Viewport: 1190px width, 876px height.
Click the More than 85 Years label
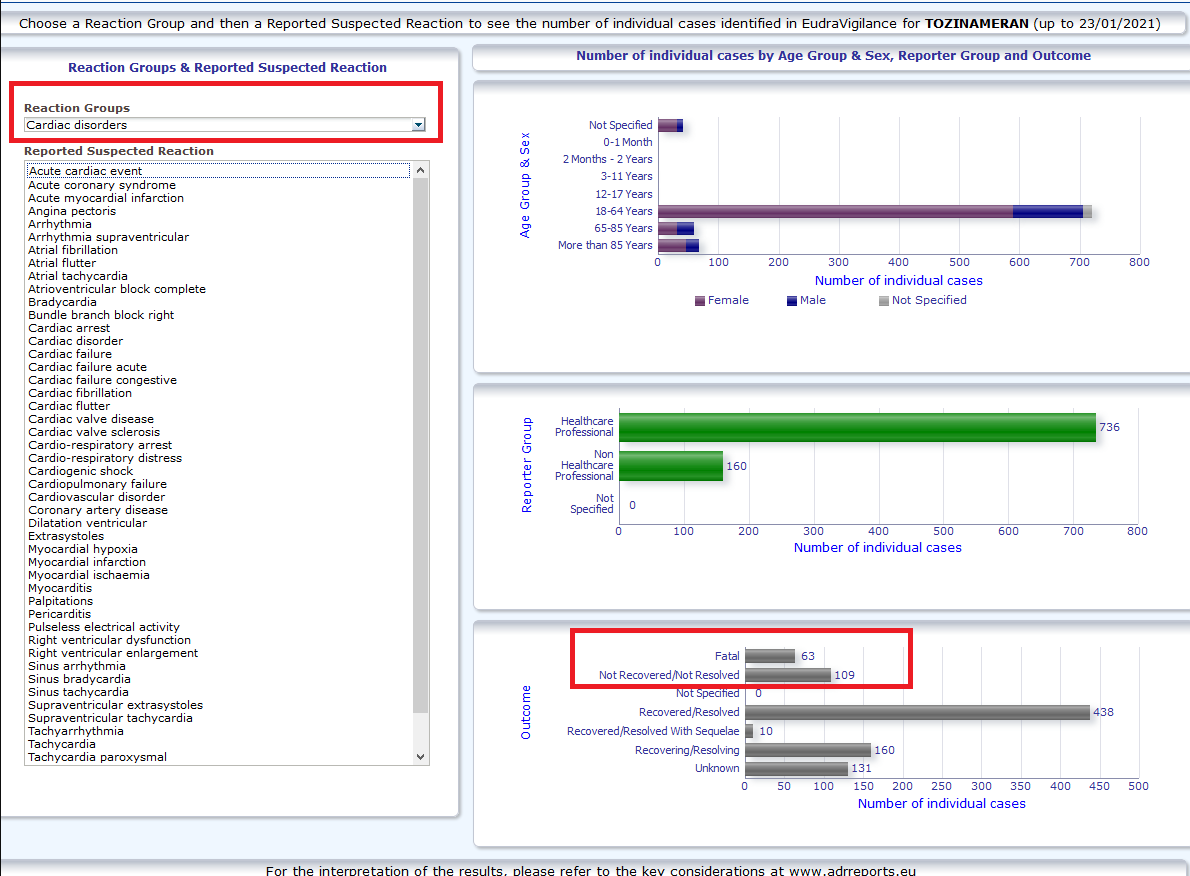click(605, 245)
